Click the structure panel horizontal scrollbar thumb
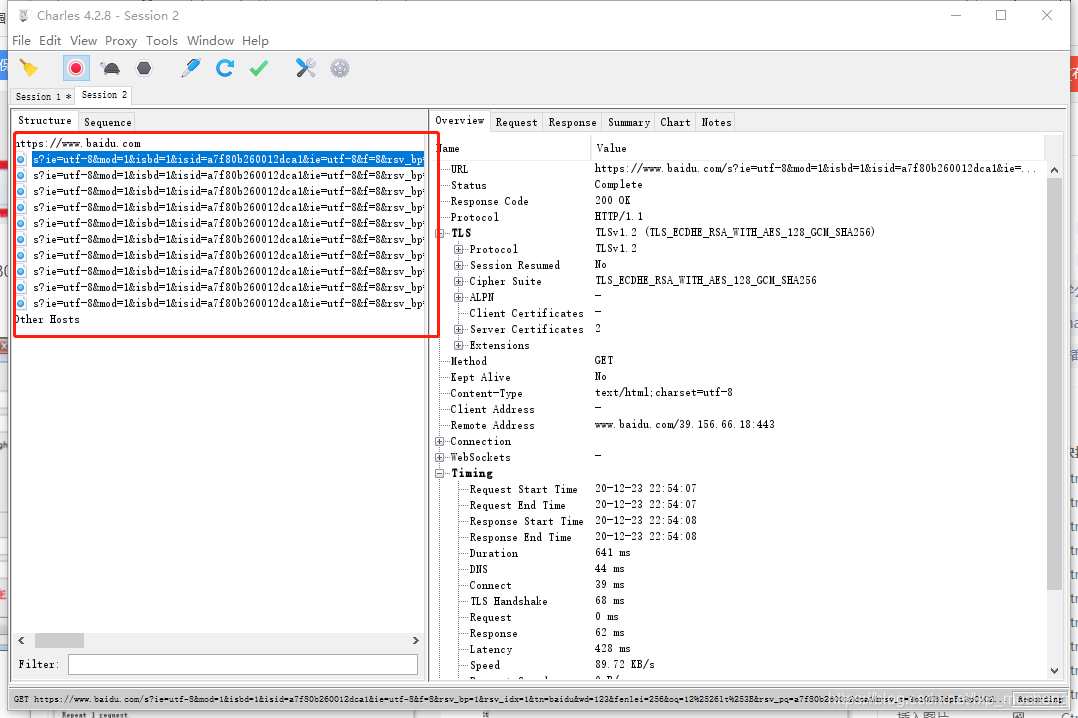Viewport: 1078px width, 718px height. click(59, 640)
